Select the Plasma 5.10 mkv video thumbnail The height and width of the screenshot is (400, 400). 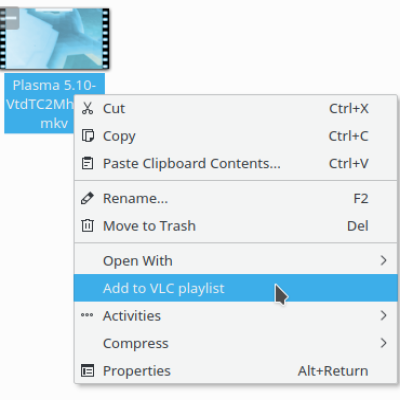pos(55,39)
